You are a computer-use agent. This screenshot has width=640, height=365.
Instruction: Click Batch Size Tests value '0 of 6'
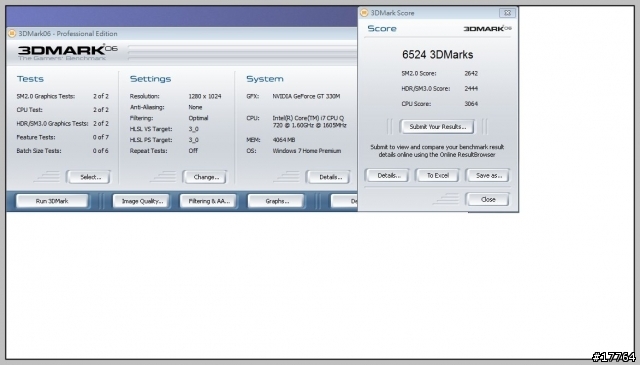(101, 151)
